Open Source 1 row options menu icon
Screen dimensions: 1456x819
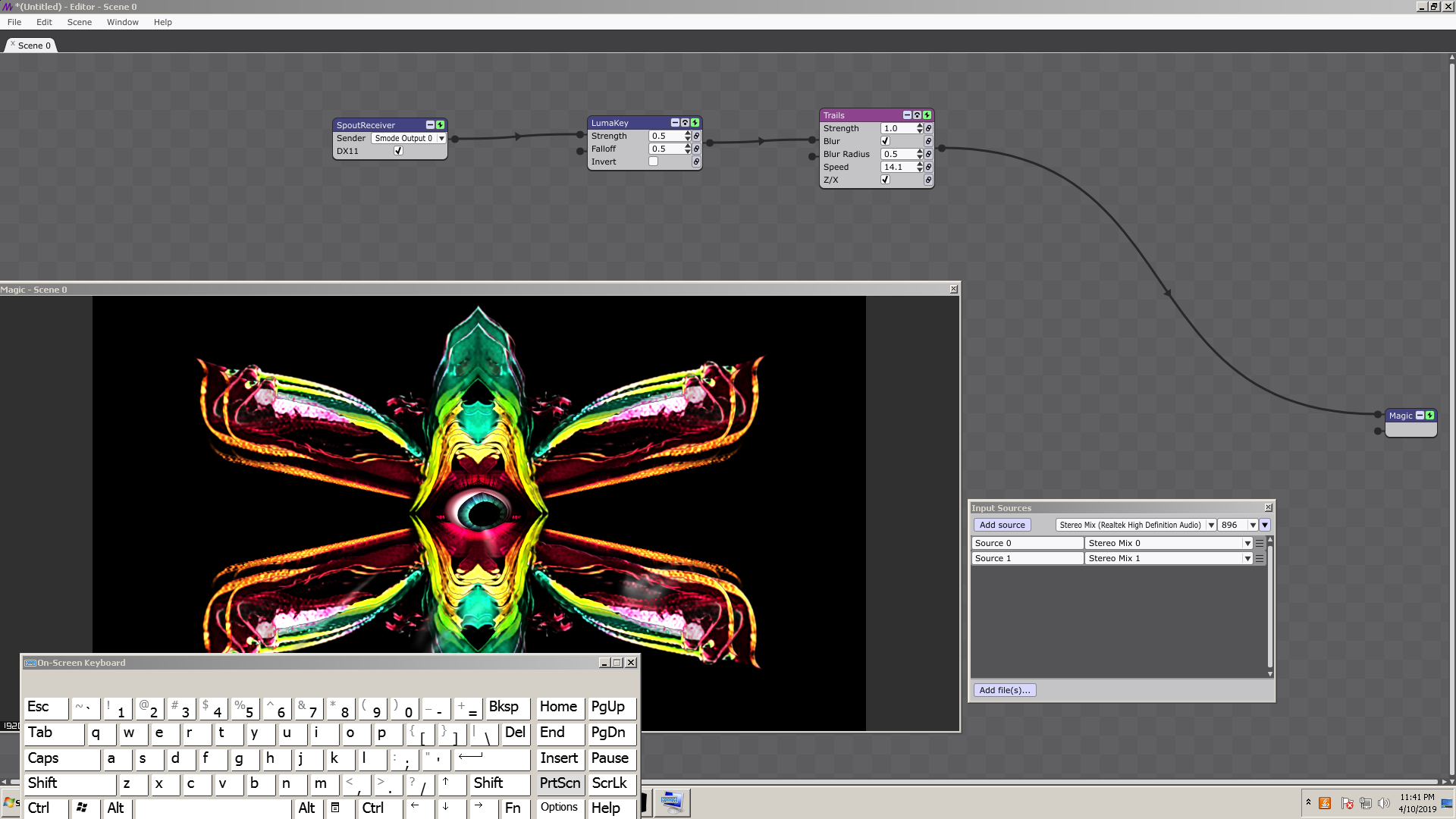click(1260, 559)
